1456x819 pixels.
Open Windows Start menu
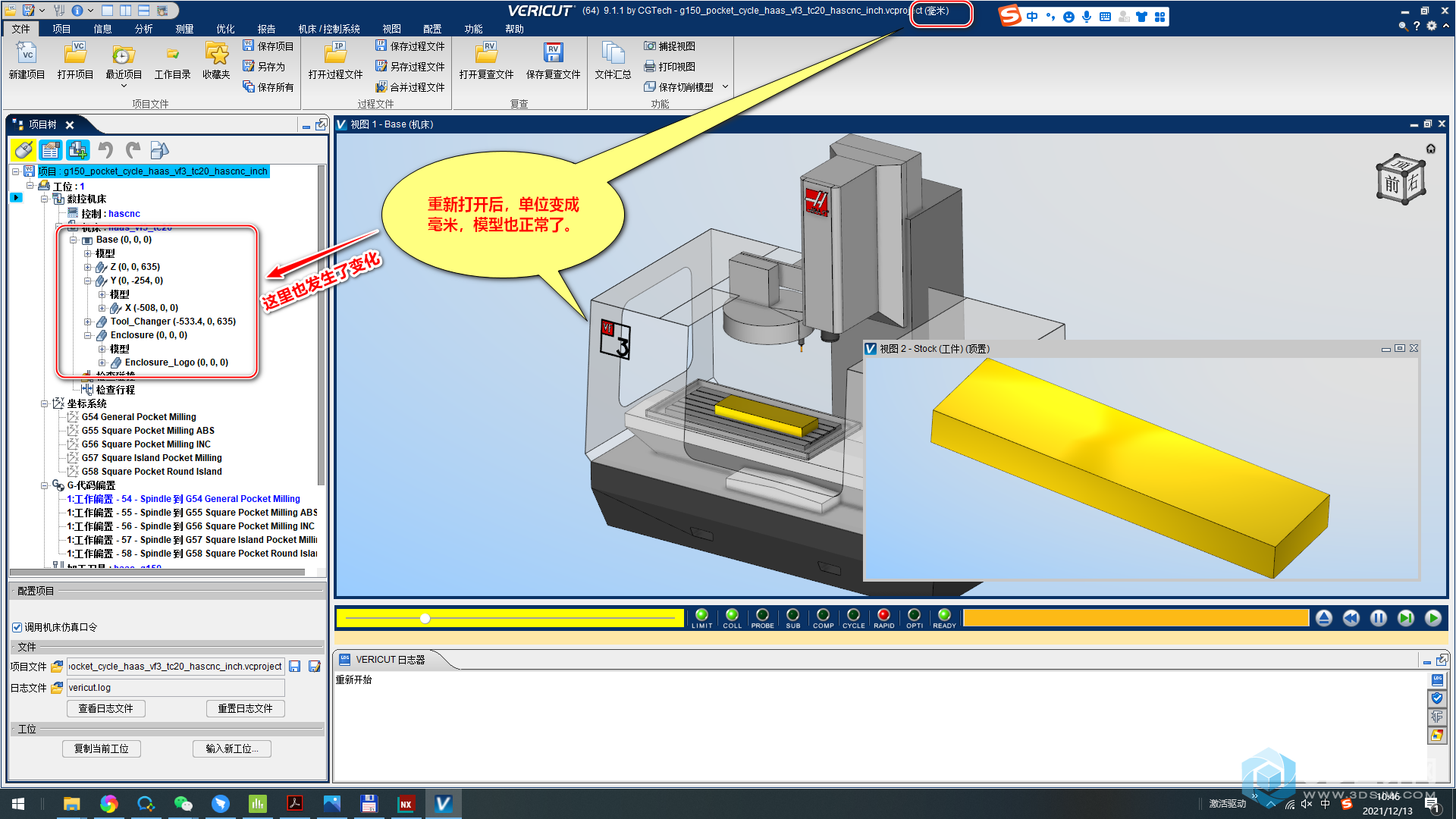(x=18, y=804)
